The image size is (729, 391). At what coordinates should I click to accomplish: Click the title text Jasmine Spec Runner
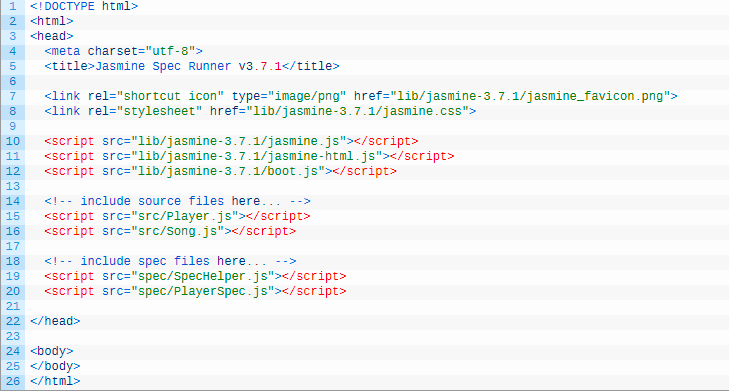coord(163,66)
